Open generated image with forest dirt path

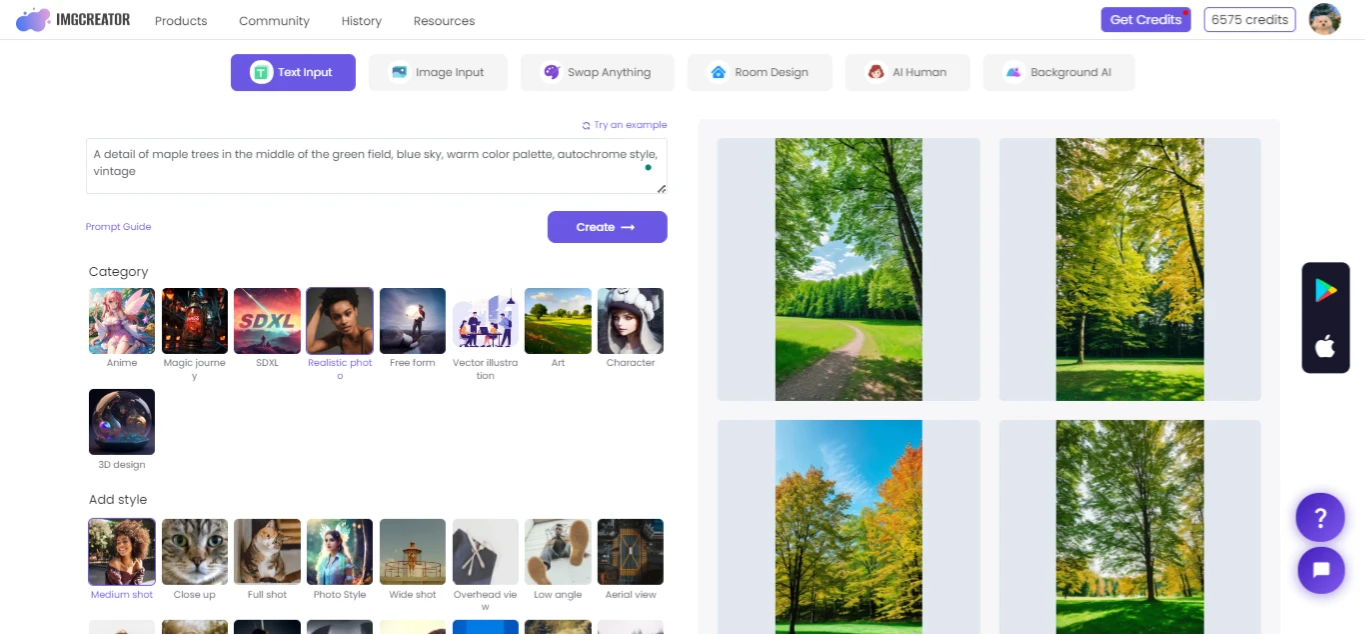[849, 269]
